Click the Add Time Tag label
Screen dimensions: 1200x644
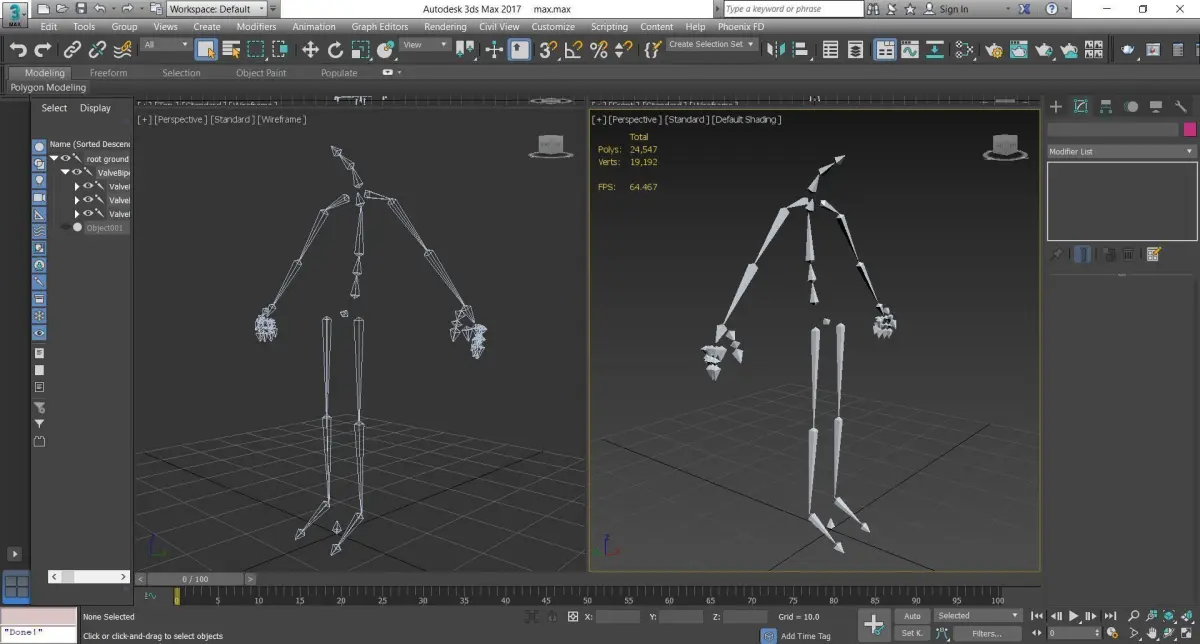pos(805,636)
